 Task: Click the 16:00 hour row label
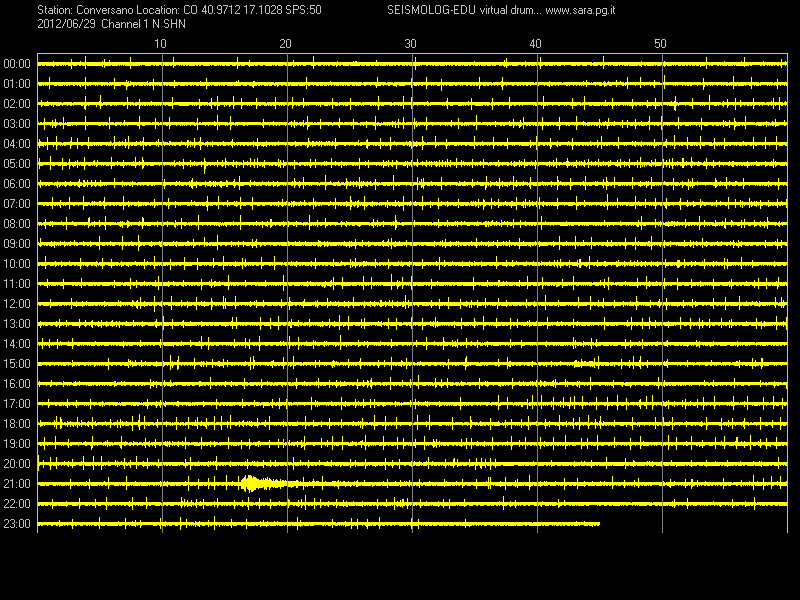[x=17, y=384]
